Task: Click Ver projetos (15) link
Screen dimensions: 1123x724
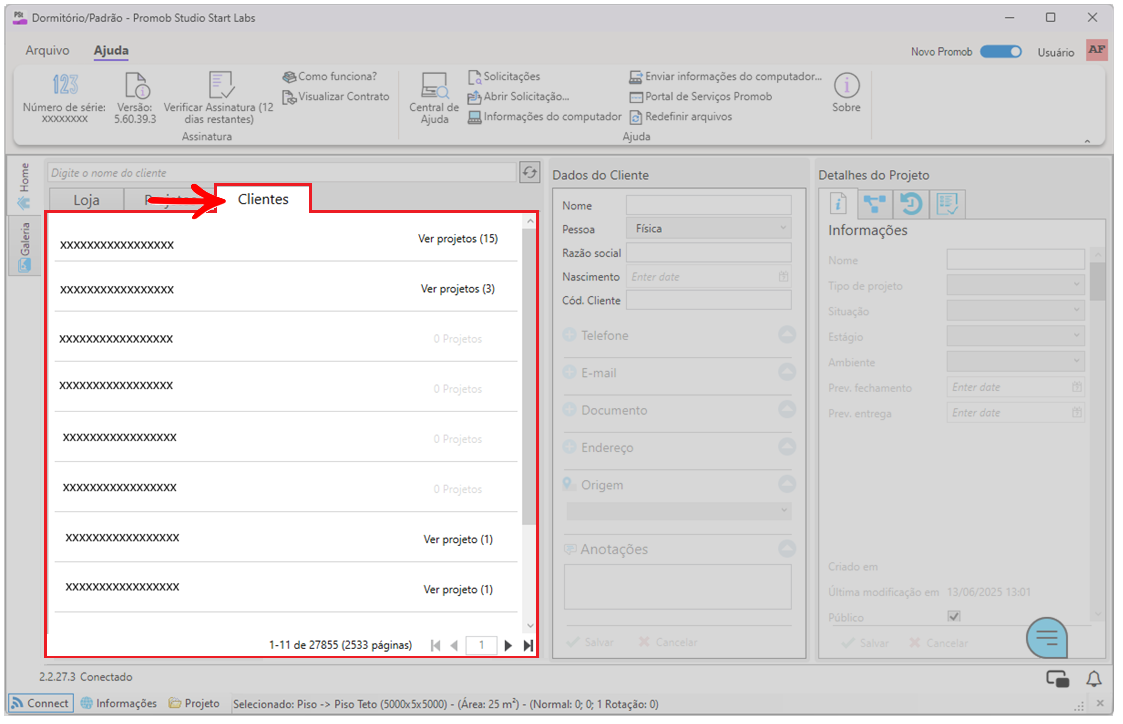Action: click(458, 238)
